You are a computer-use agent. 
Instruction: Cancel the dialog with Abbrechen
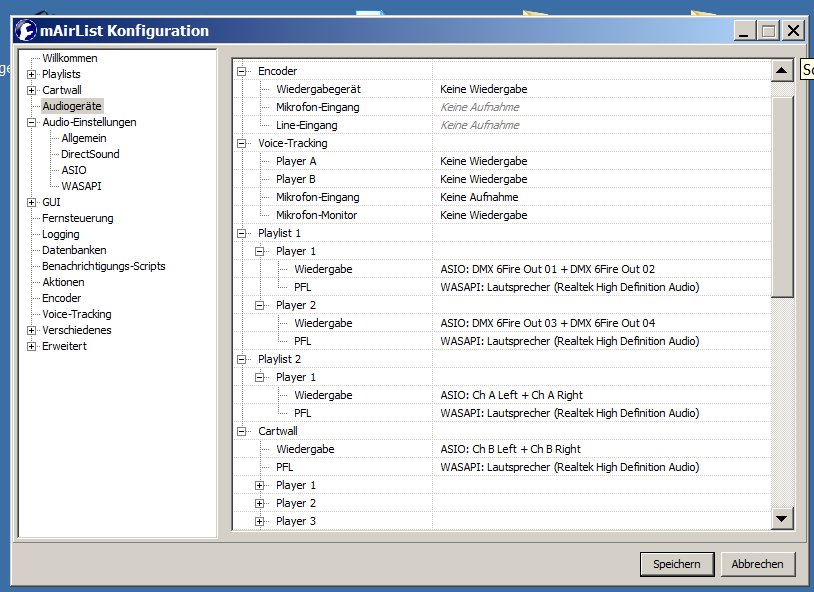[x=757, y=564]
